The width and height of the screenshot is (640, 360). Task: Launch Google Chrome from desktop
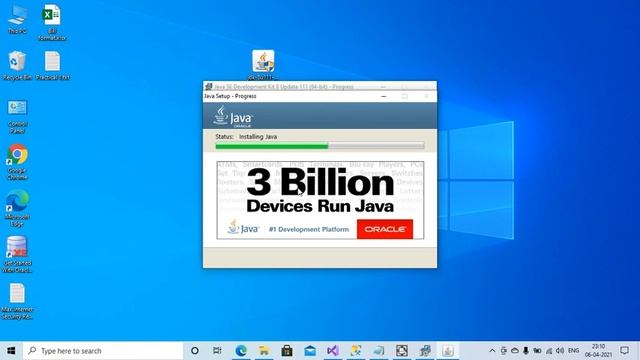[x=18, y=162]
